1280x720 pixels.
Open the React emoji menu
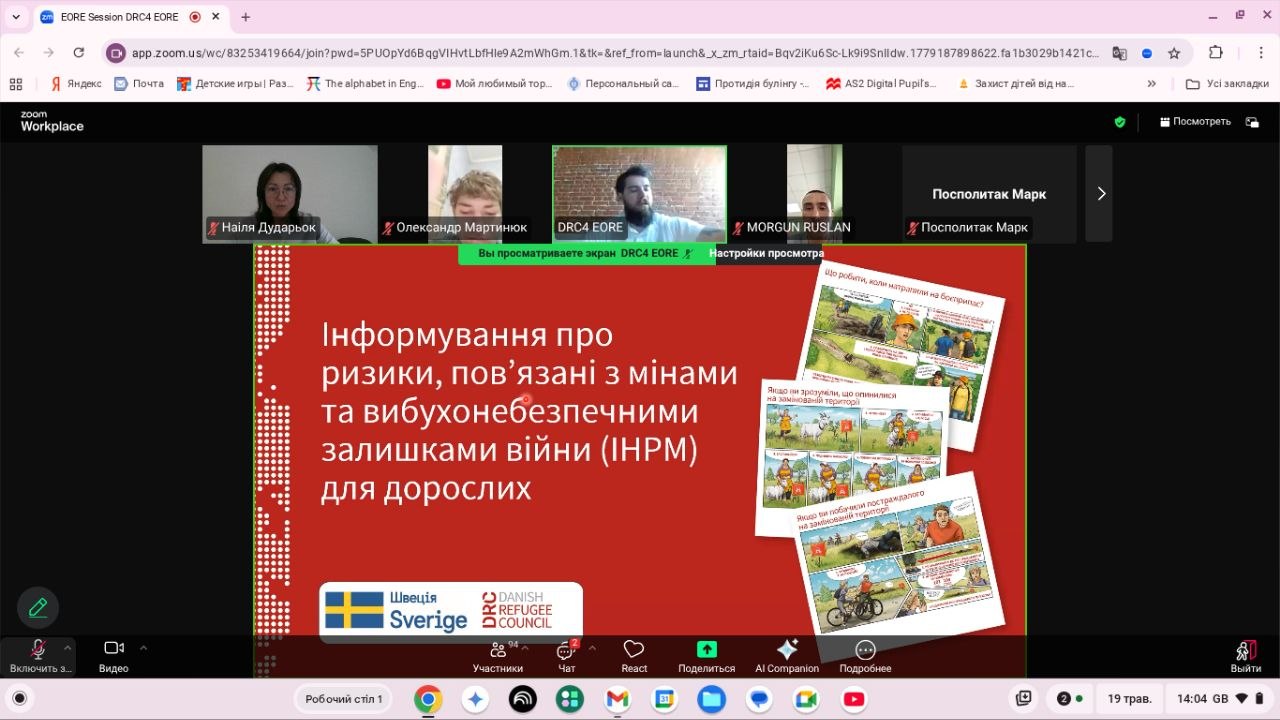click(x=633, y=649)
